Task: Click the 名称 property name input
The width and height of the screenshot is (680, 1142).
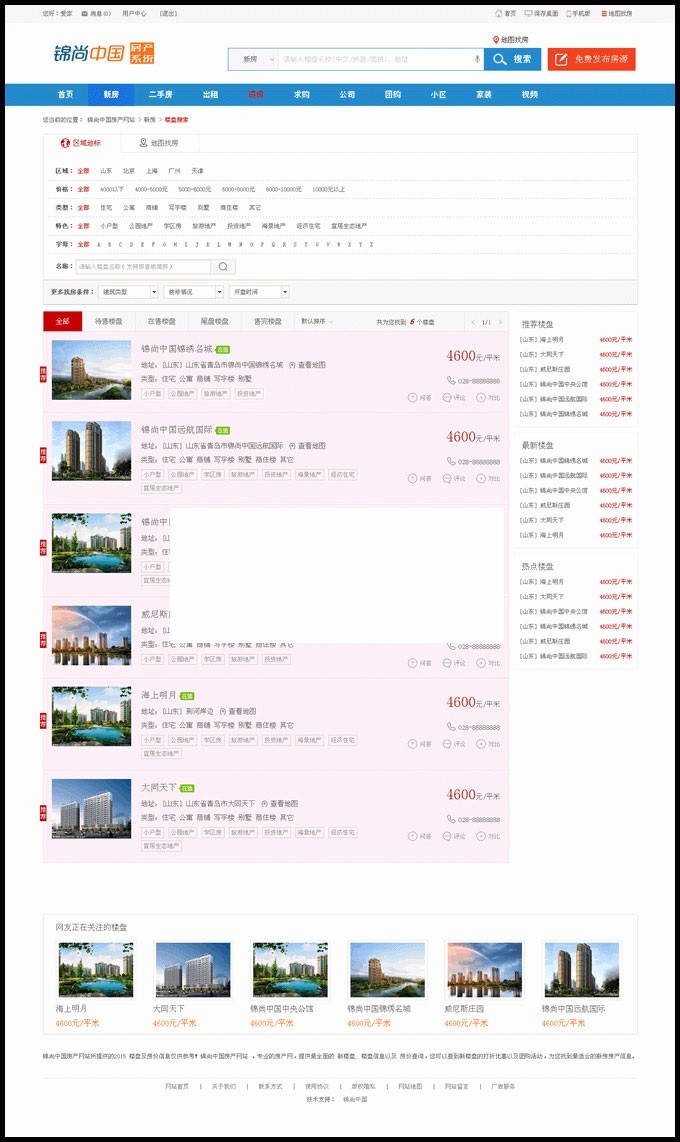Action: tap(143, 267)
